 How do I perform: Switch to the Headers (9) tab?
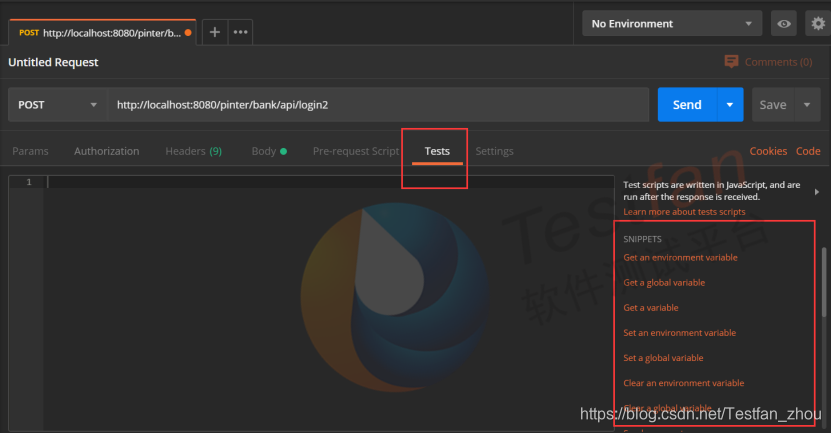click(x=193, y=151)
